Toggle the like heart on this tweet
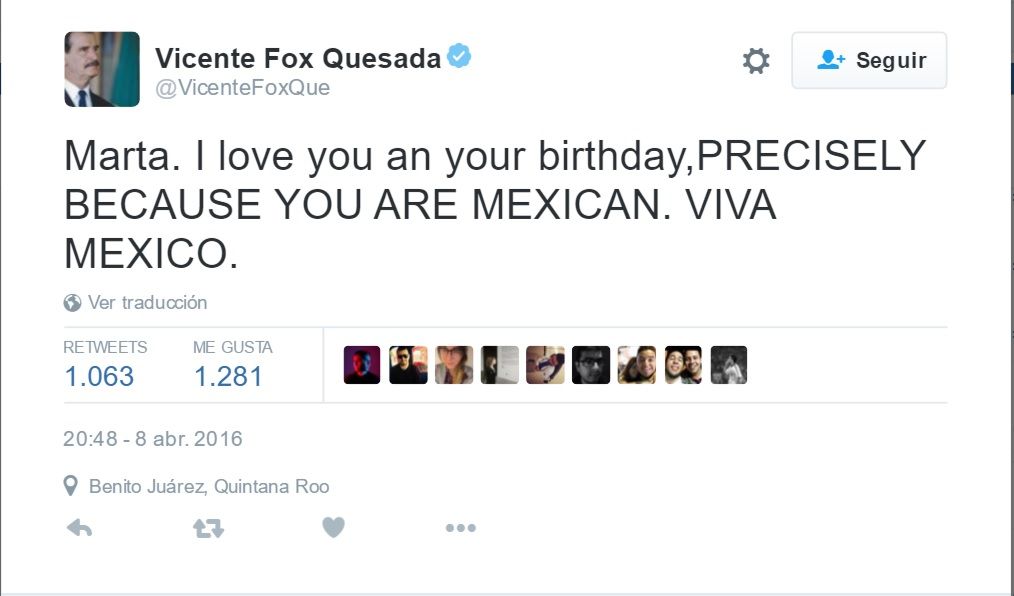This screenshot has height=596, width=1014. [x=333, y=527]
